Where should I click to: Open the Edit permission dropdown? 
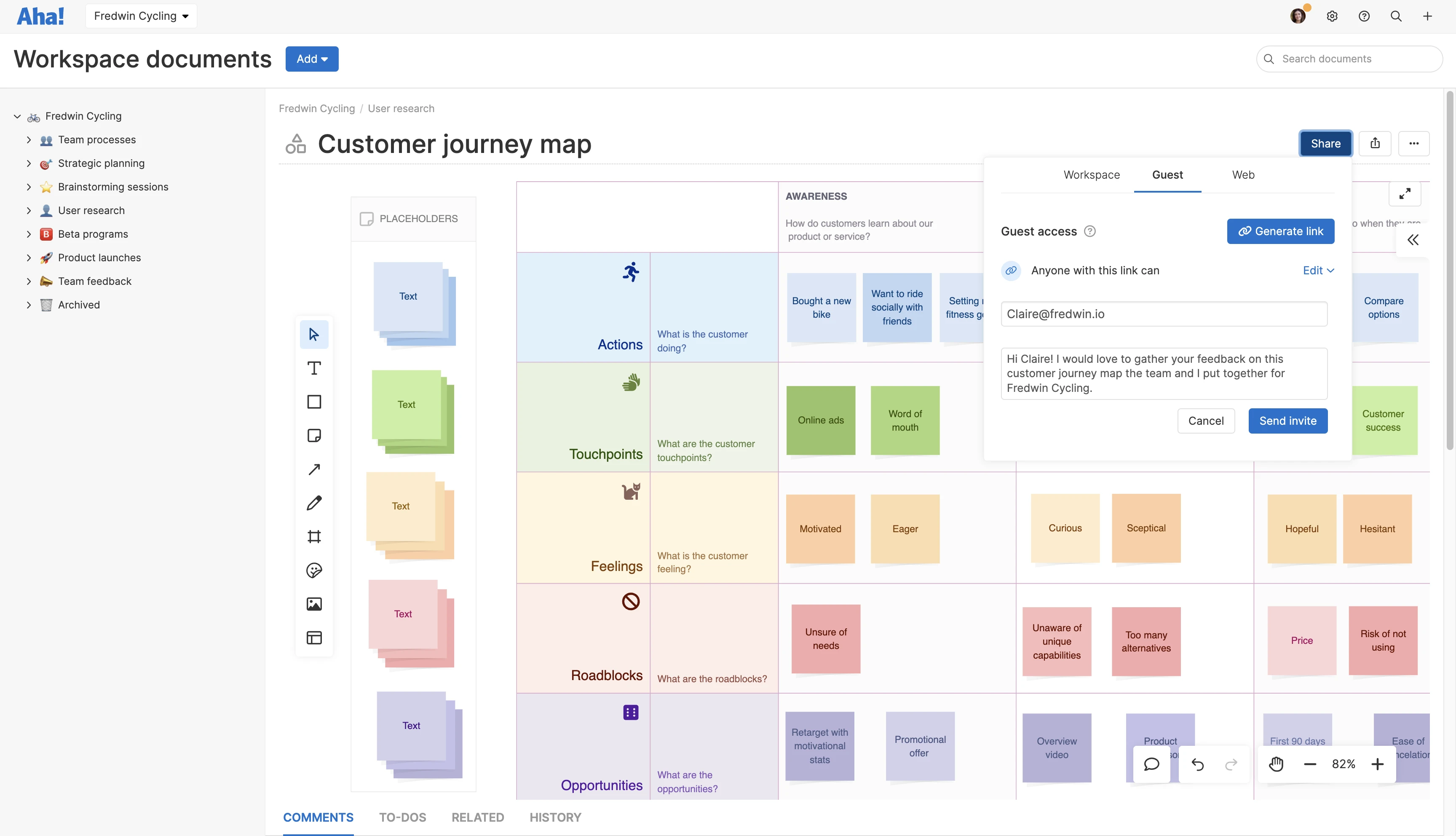tap(1318, 271)
